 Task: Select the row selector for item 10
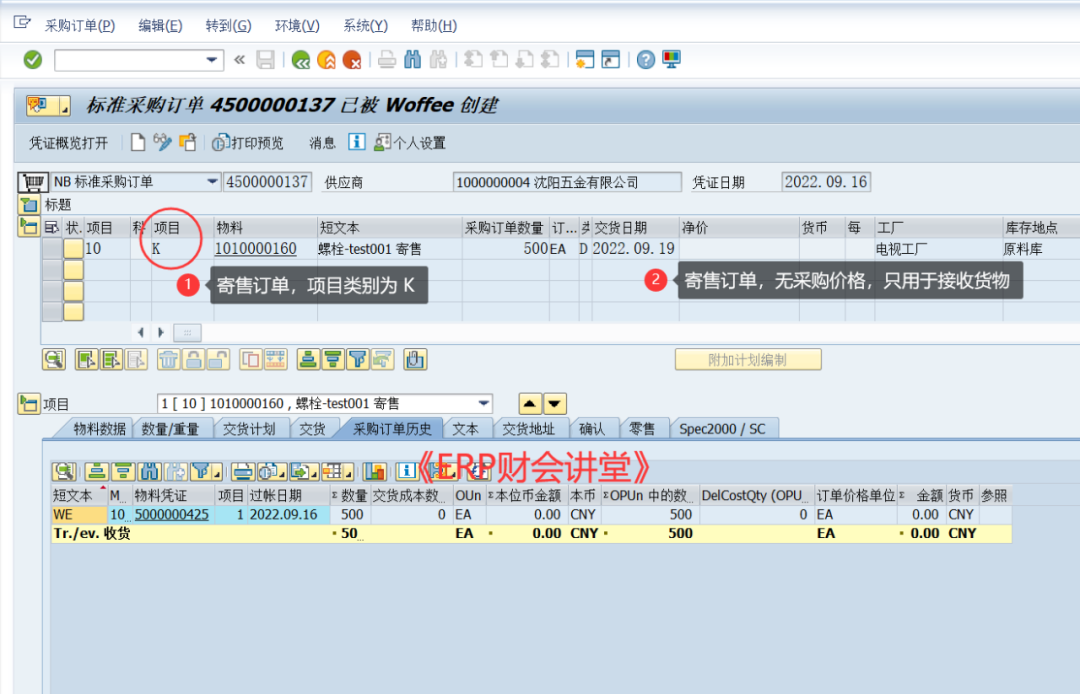pos(51,249)
